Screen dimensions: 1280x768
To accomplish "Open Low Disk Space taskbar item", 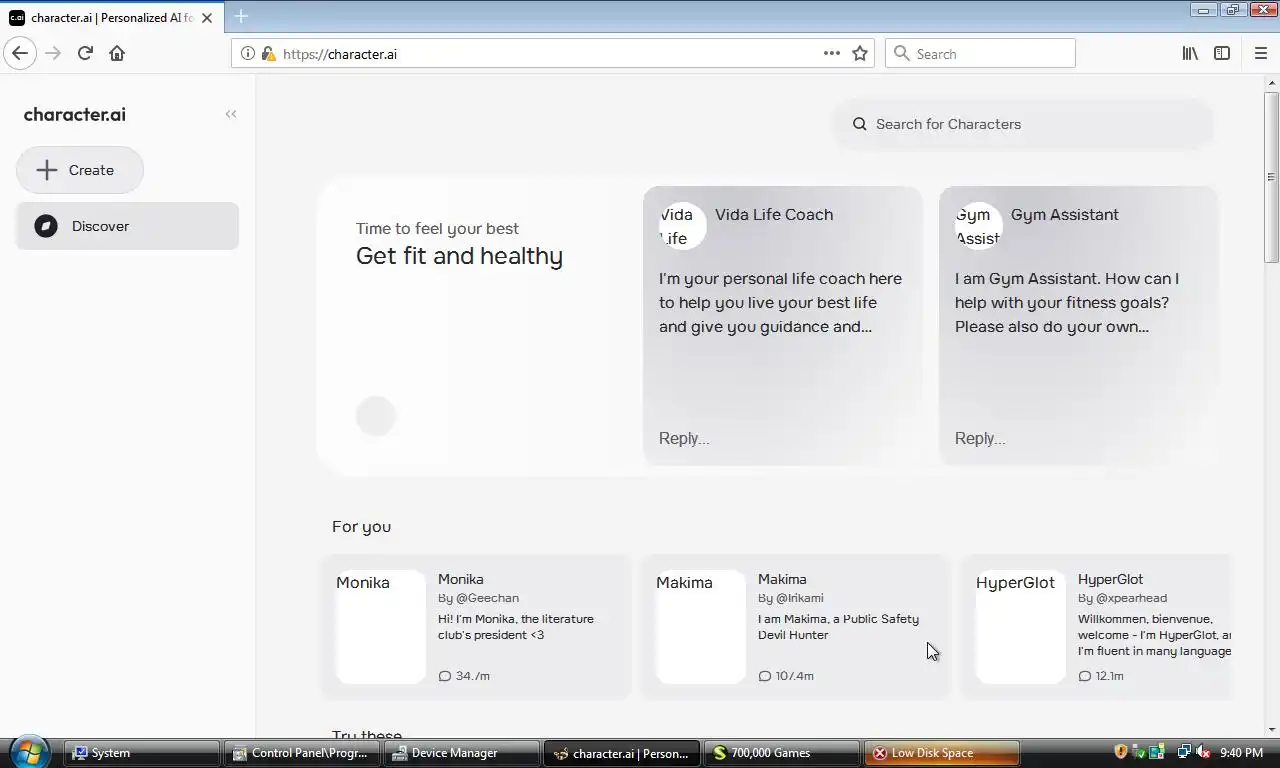I will (942, 753).
